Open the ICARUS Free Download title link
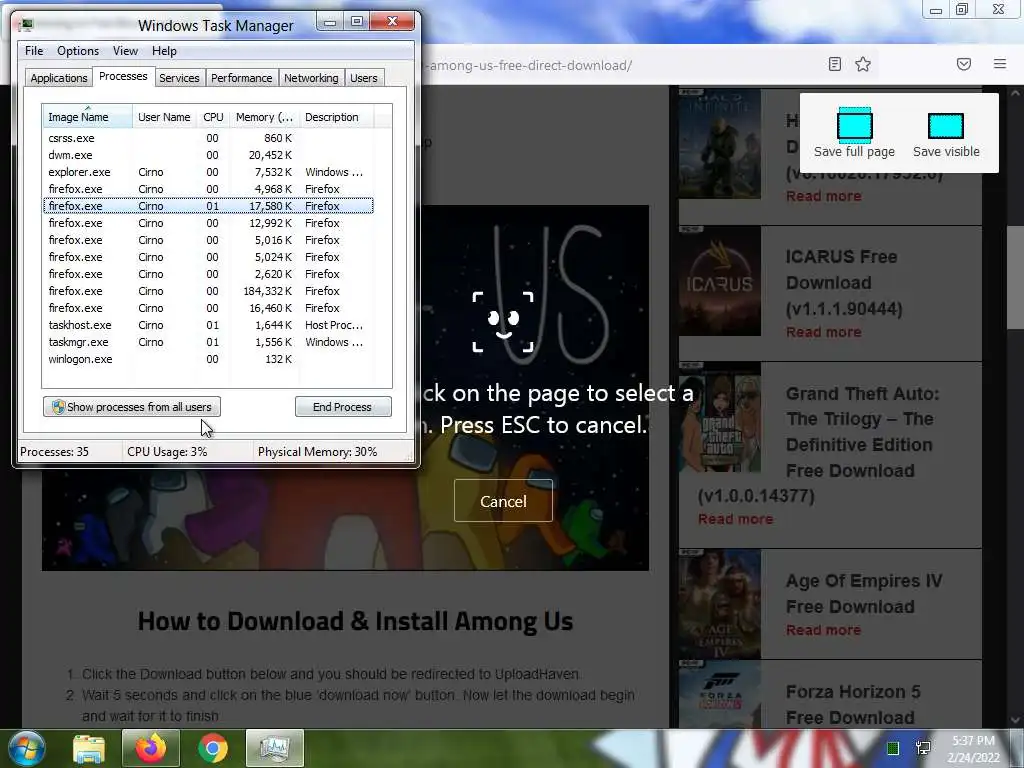This screenshot has width=1024, height=768. coord(843,282)
